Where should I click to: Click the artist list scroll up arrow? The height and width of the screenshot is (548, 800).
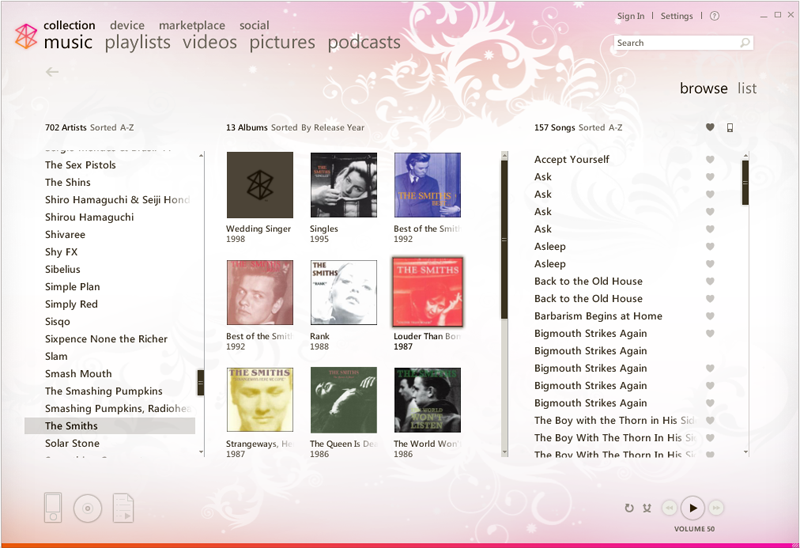pos(201,155)
